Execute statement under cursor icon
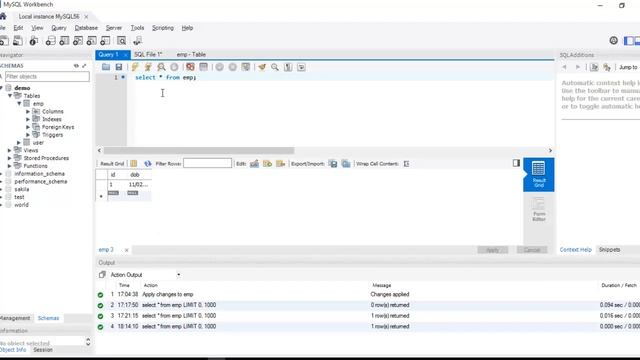 [x=148, y=67]
